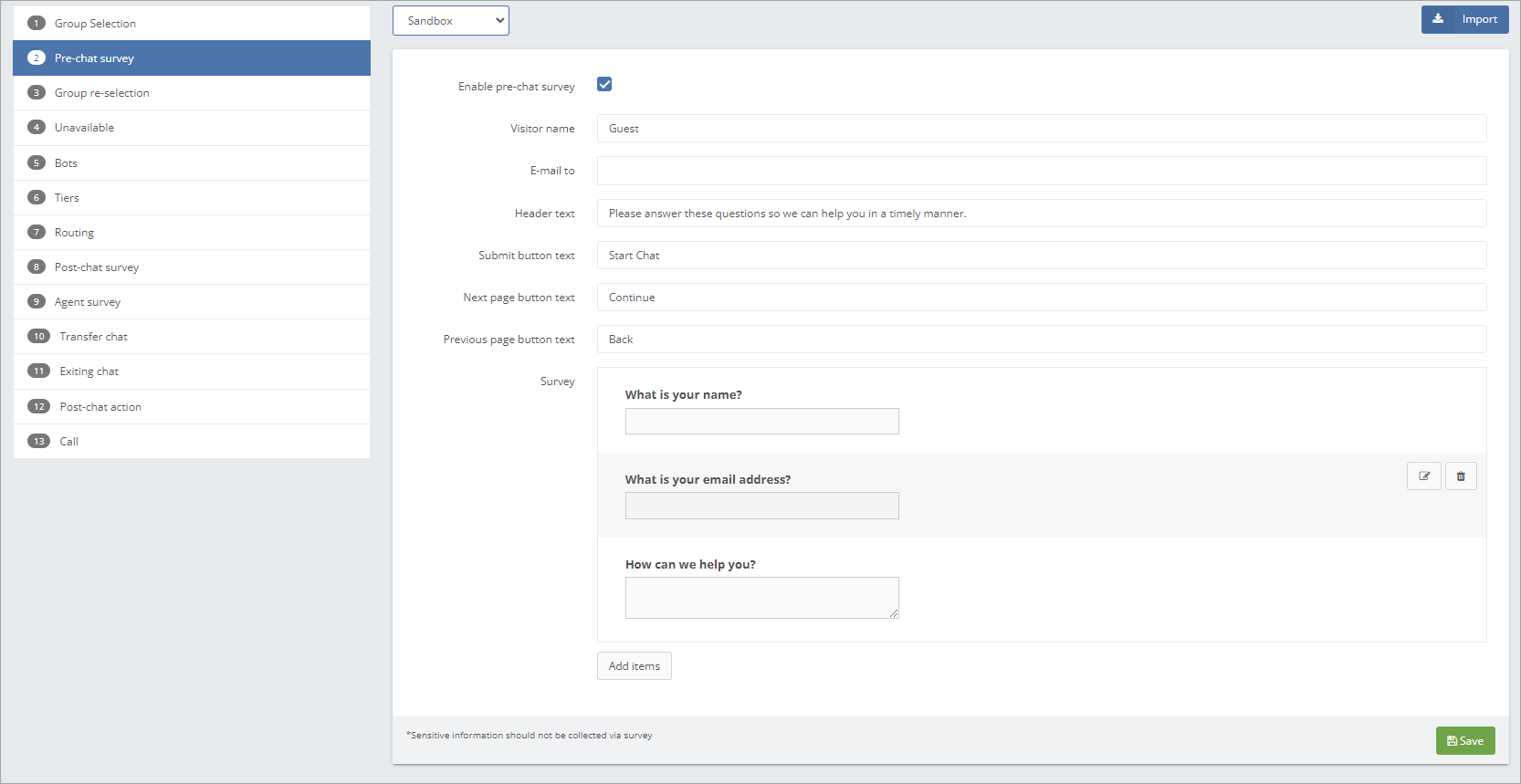This screenshot has height=784, width=1521.
Task: Click the Visitor name input field
Action: tap(1041, 129)
